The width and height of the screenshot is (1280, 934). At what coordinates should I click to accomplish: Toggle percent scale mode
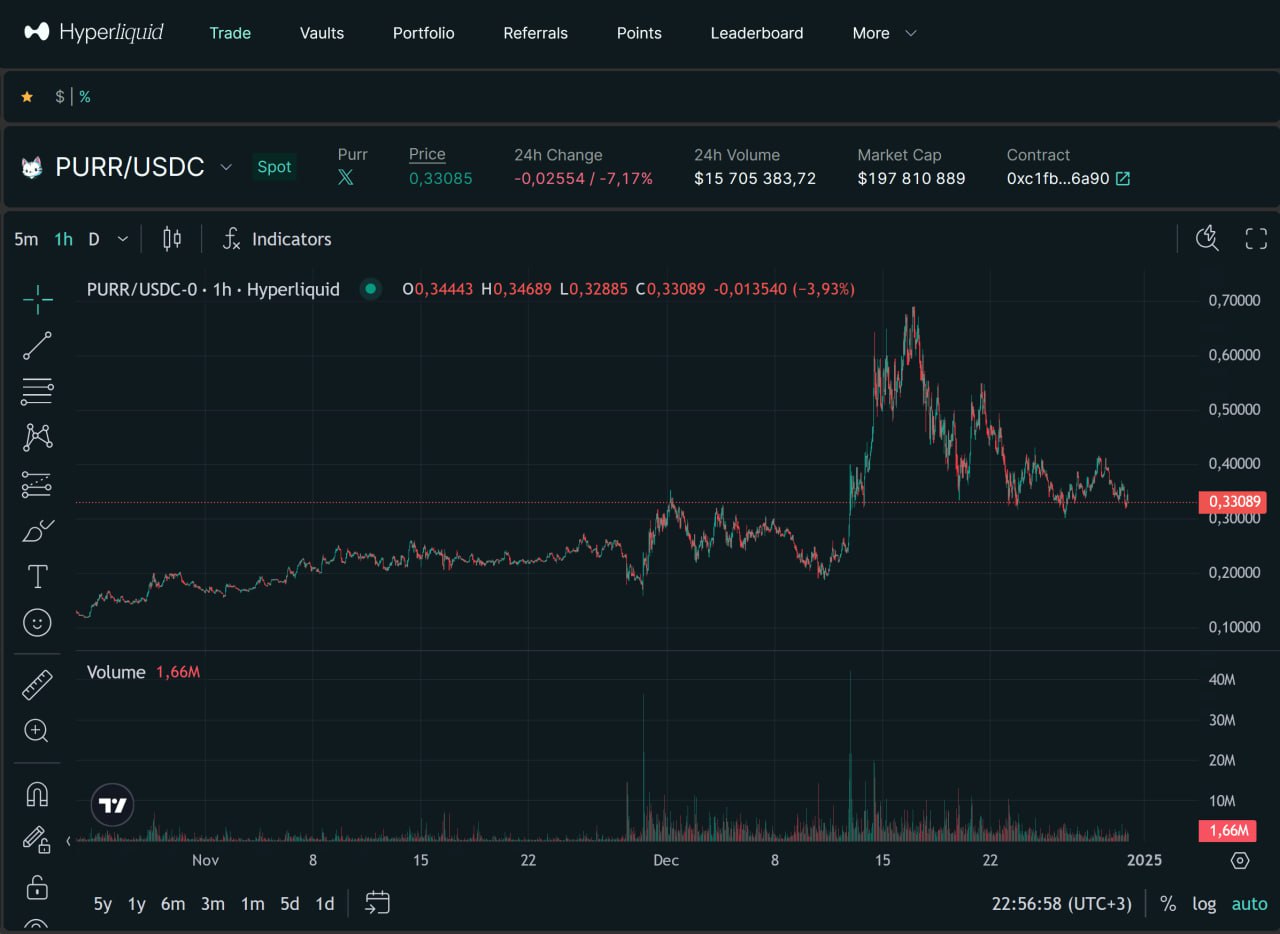(1168, 904)
